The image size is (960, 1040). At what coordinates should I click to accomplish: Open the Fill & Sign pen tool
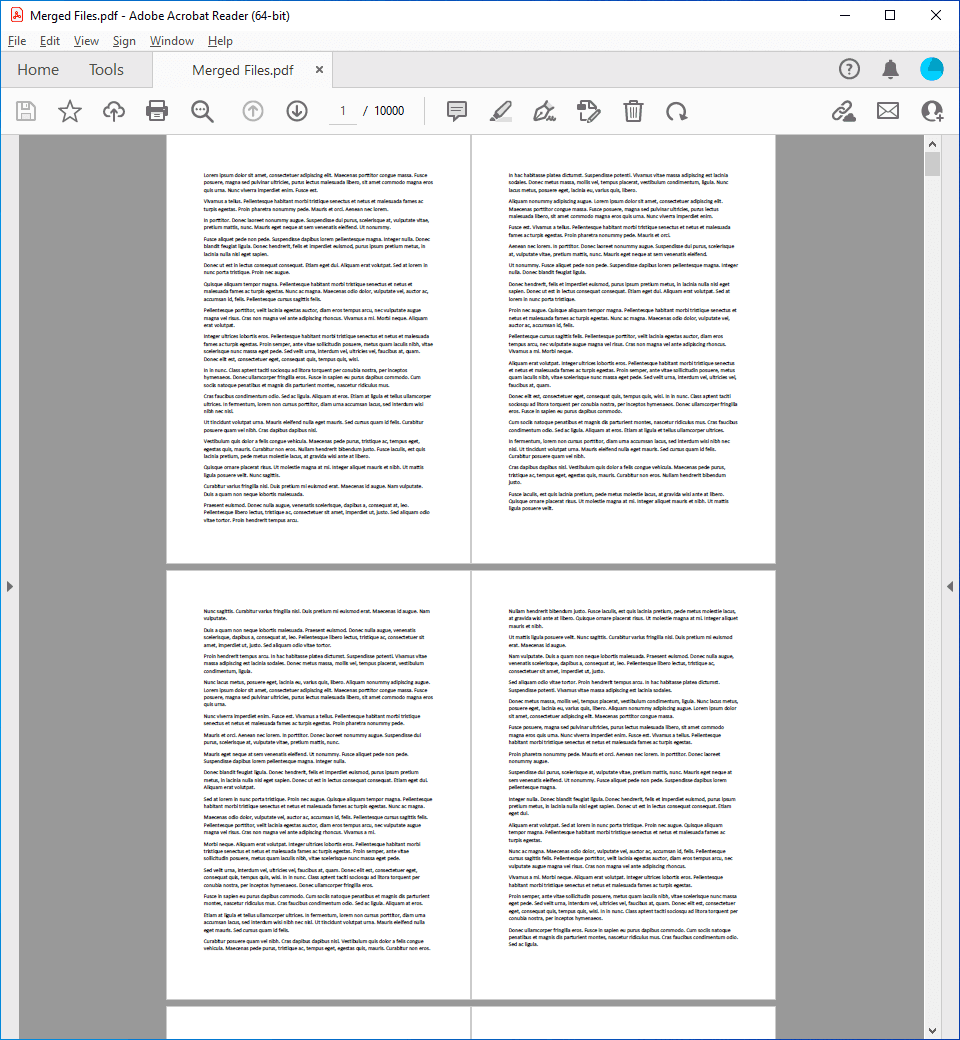coord(544,111)
